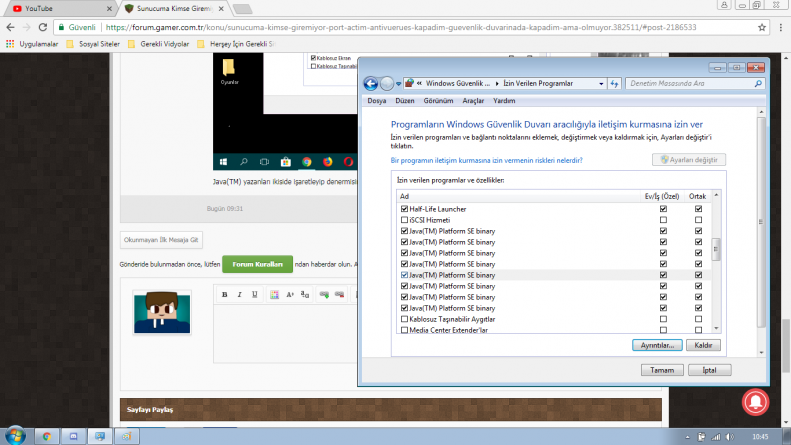Show hidden system tray icons
Image resolution: width=791 pixels, height=445 pixels.
(x=687, y=437)
